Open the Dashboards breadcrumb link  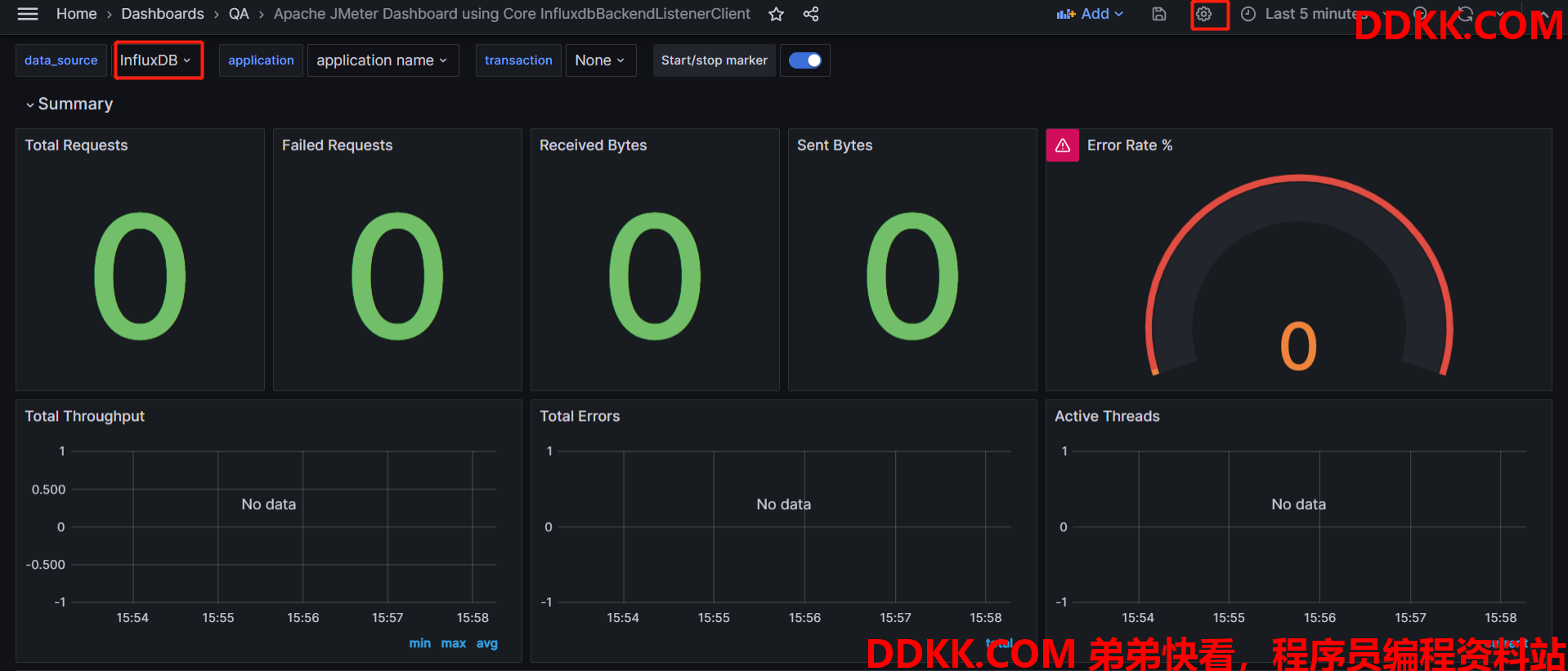pos(163,14)
